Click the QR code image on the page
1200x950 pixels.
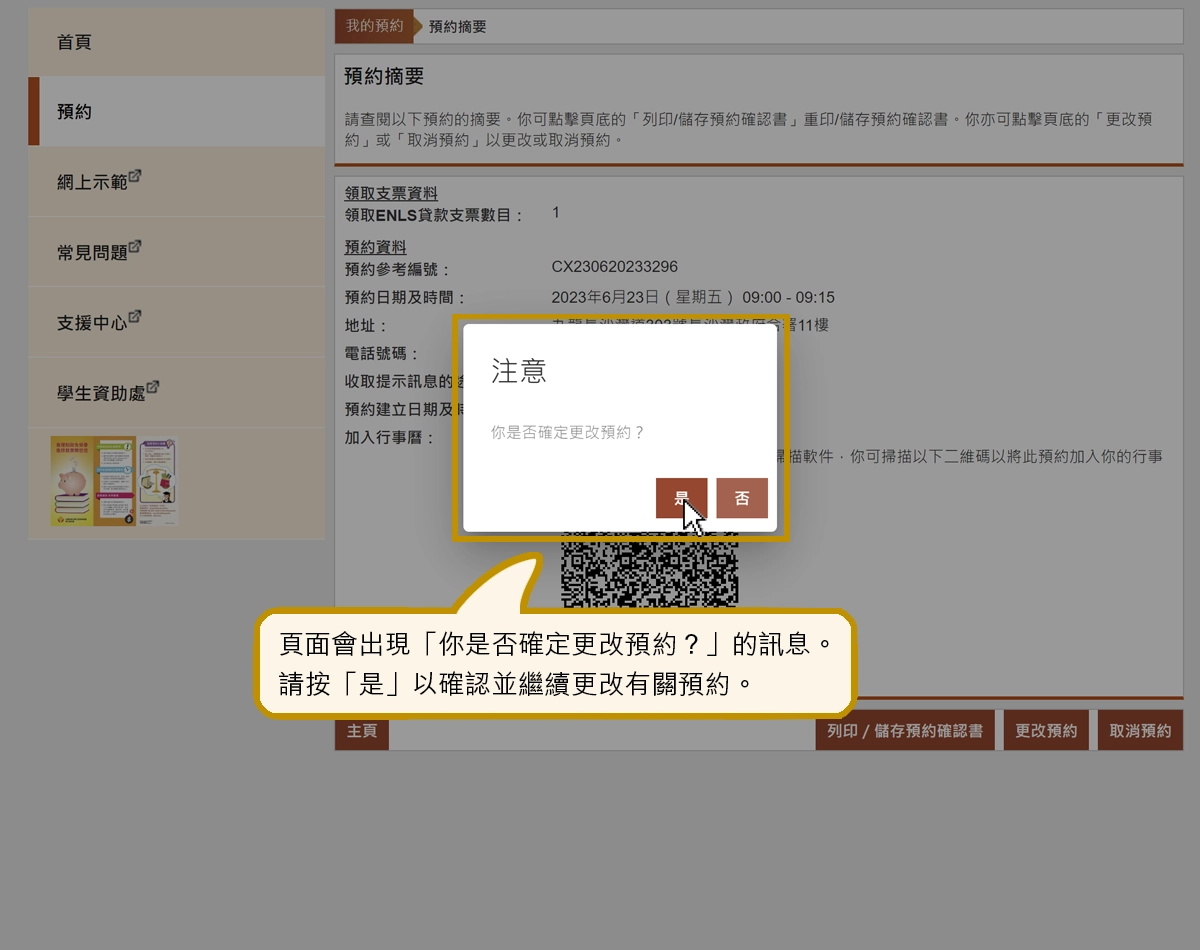[x=650, y=570]
